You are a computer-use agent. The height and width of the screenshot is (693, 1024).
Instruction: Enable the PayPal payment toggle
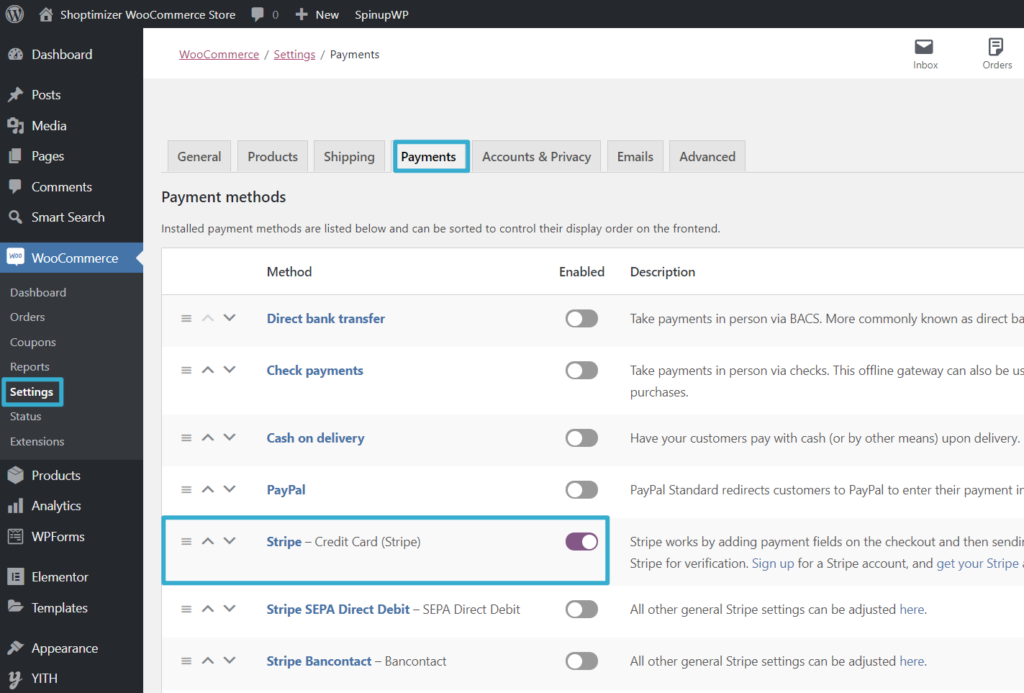coord(581,490)
